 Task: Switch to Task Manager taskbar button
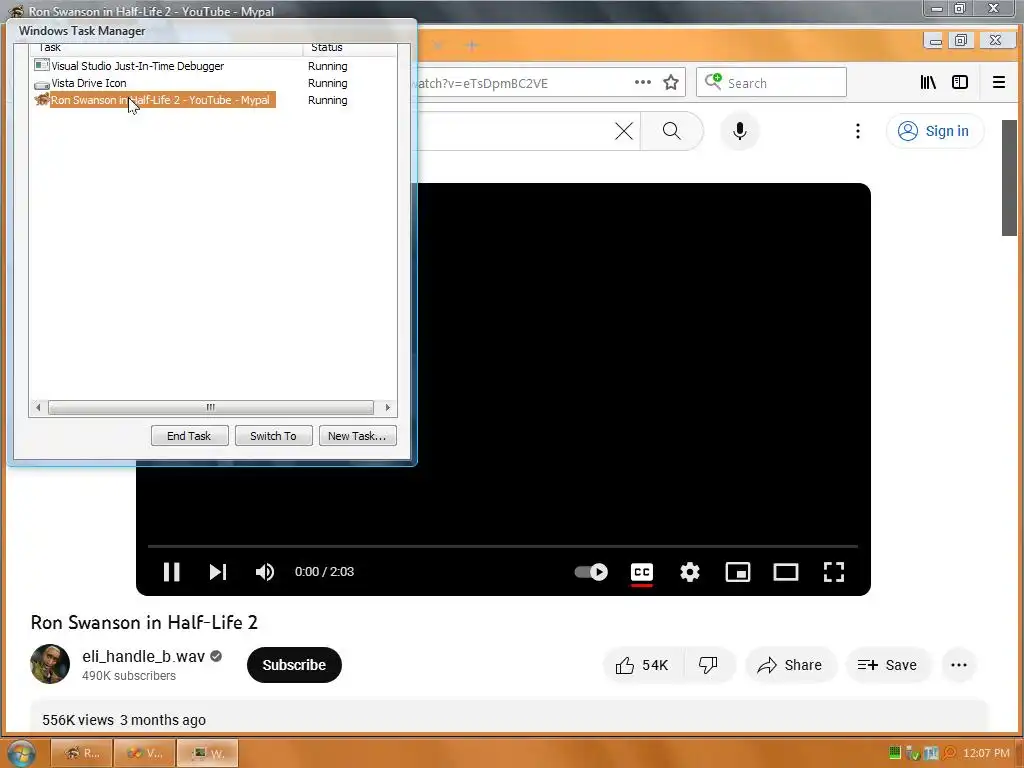[208, 753]
